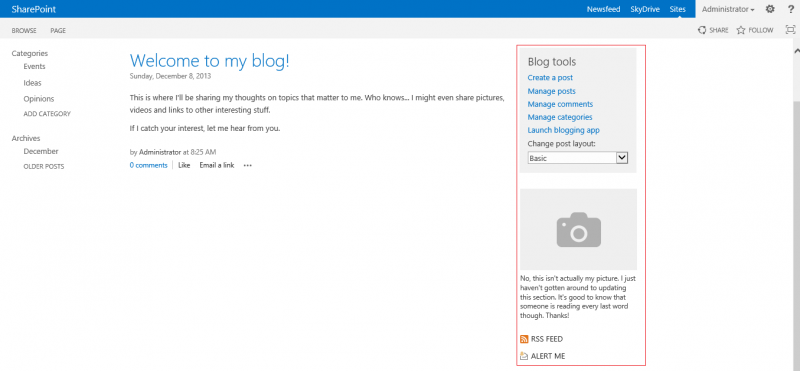Open SkyDrive from top bar
Screen dimensions: 800x371
[645, 9]
